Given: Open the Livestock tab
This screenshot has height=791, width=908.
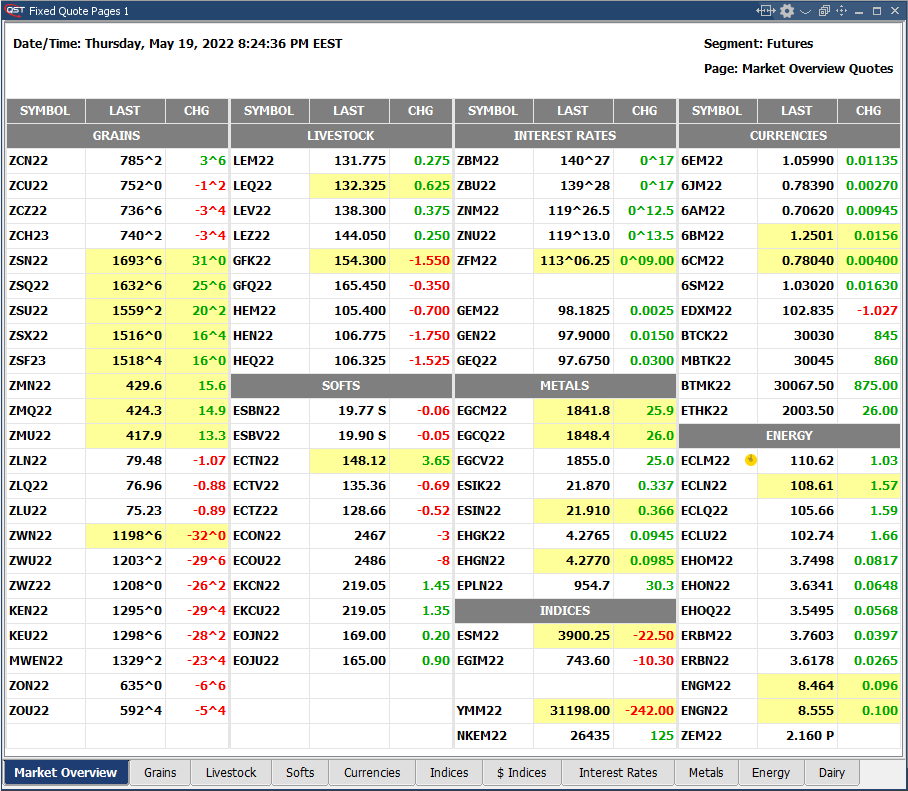Looking at the screenshot, I should (231, 773).
